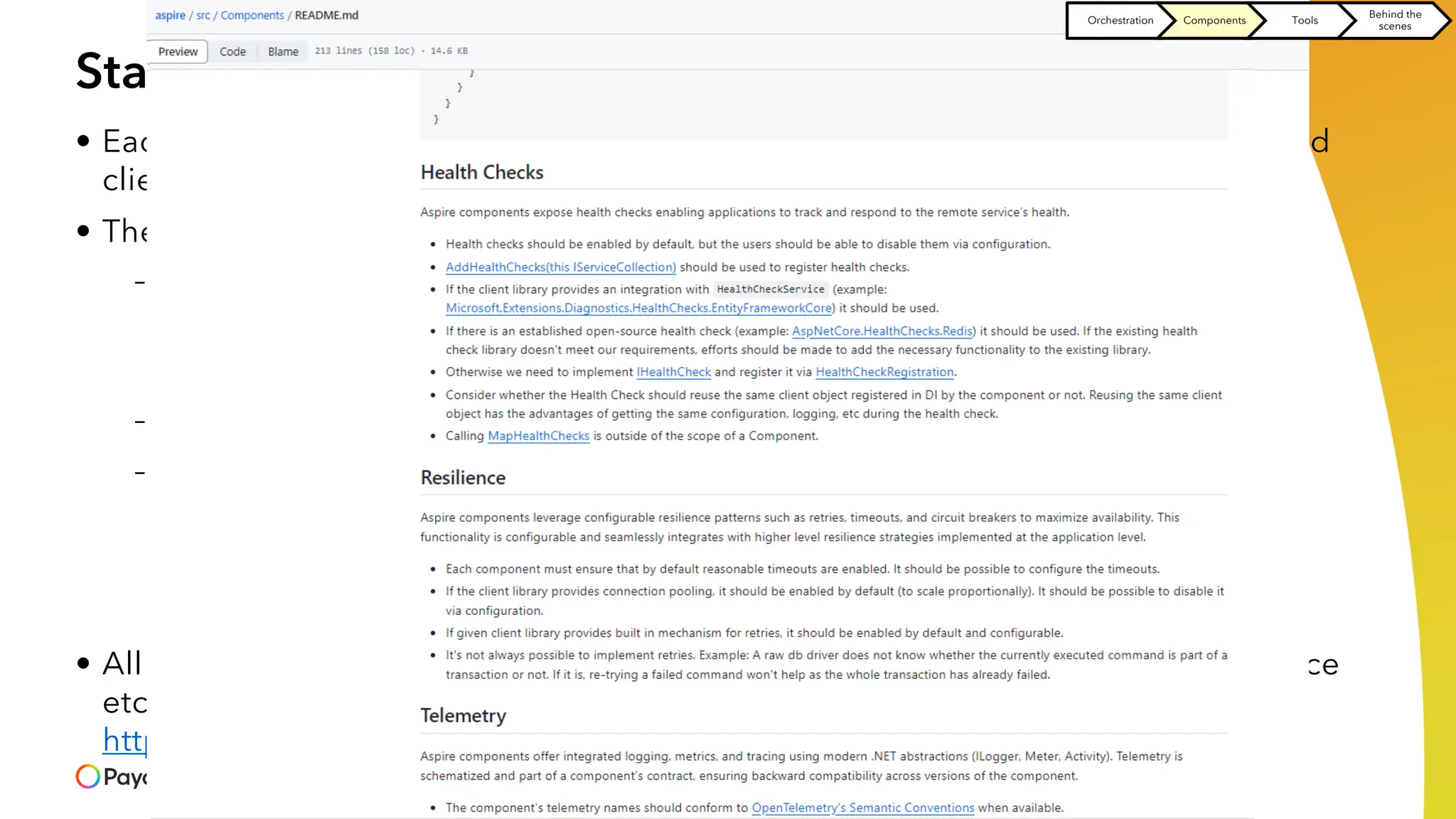Switch to the Code view tab
Image resolution: width=1456 pixels, height=819 pixels.
click(232, 51)
